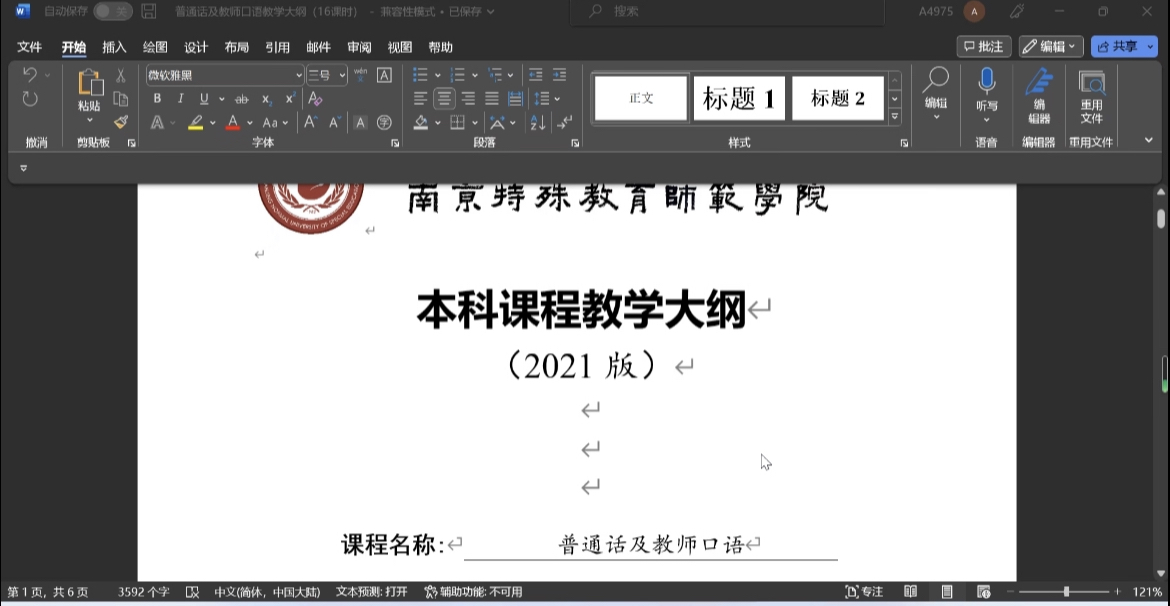Toggle bold formatting
1170x606 pixels.
tap(157, 99)
